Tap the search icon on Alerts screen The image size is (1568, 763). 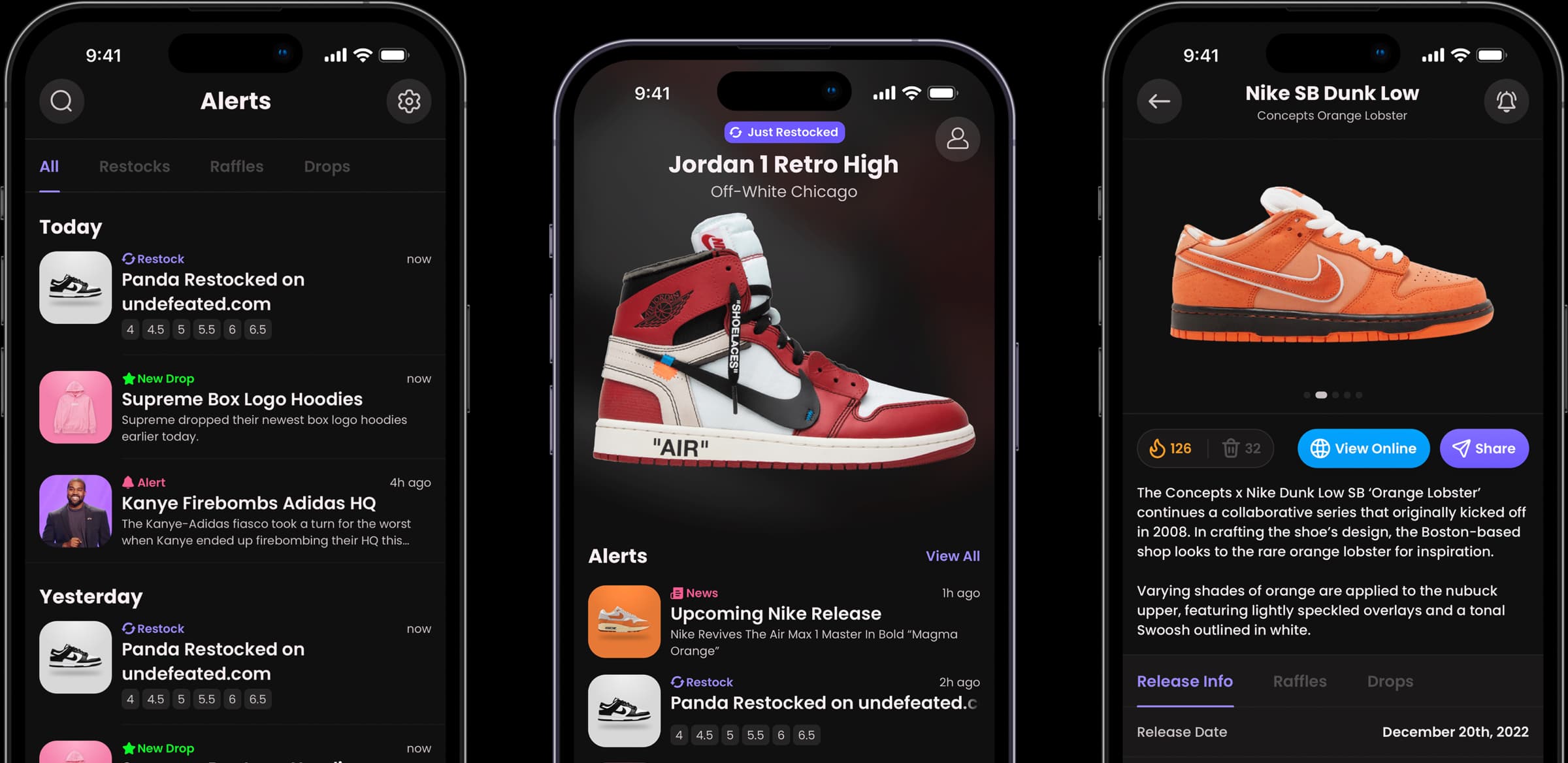(x=62, y=100)
